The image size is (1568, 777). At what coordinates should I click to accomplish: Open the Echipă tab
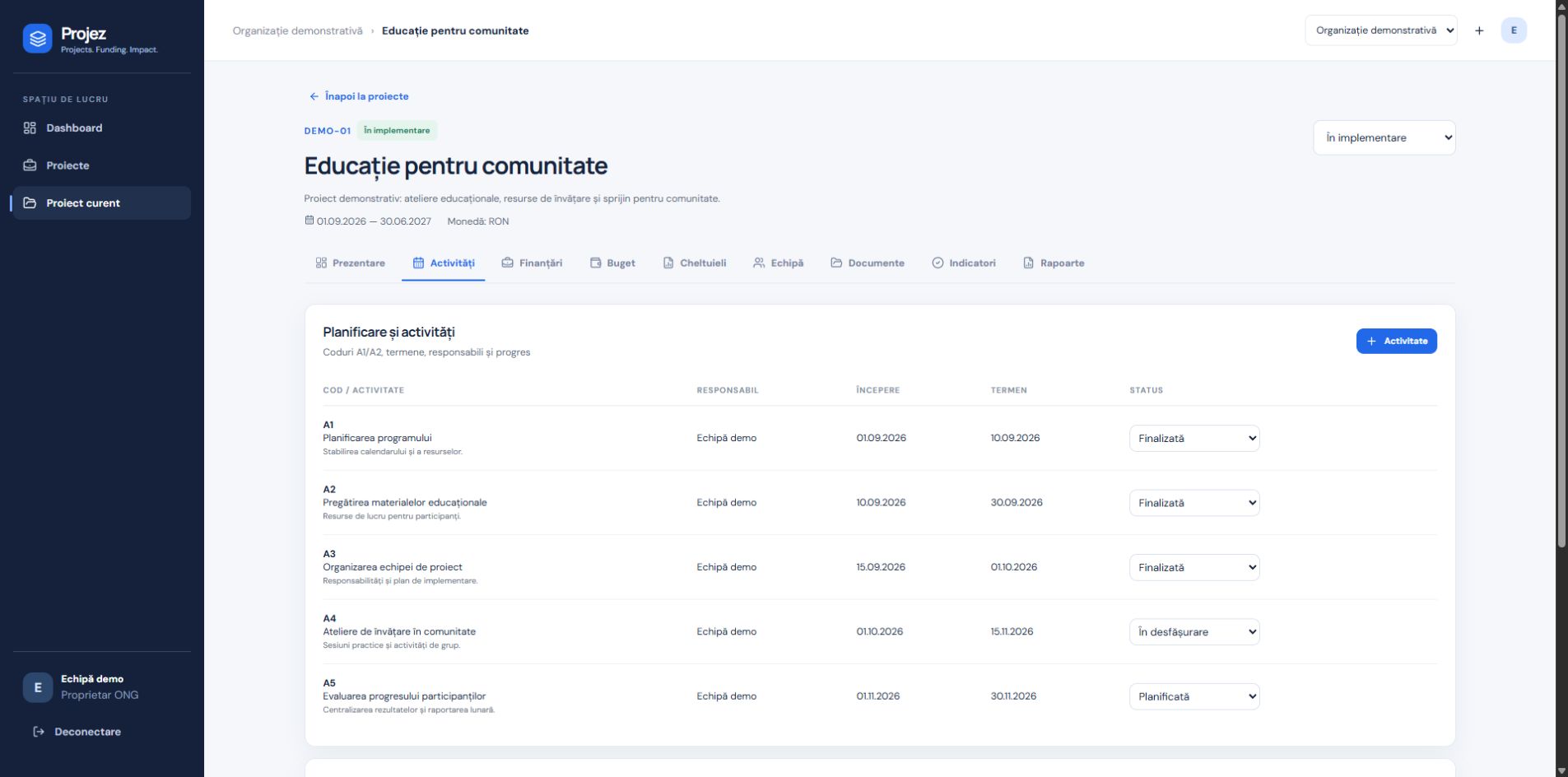click(779, 263)
